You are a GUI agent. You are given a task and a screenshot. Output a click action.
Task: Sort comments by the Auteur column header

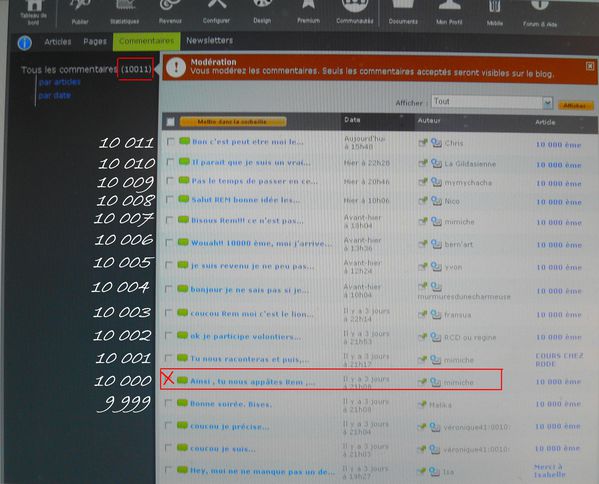(x=429, y=121)
